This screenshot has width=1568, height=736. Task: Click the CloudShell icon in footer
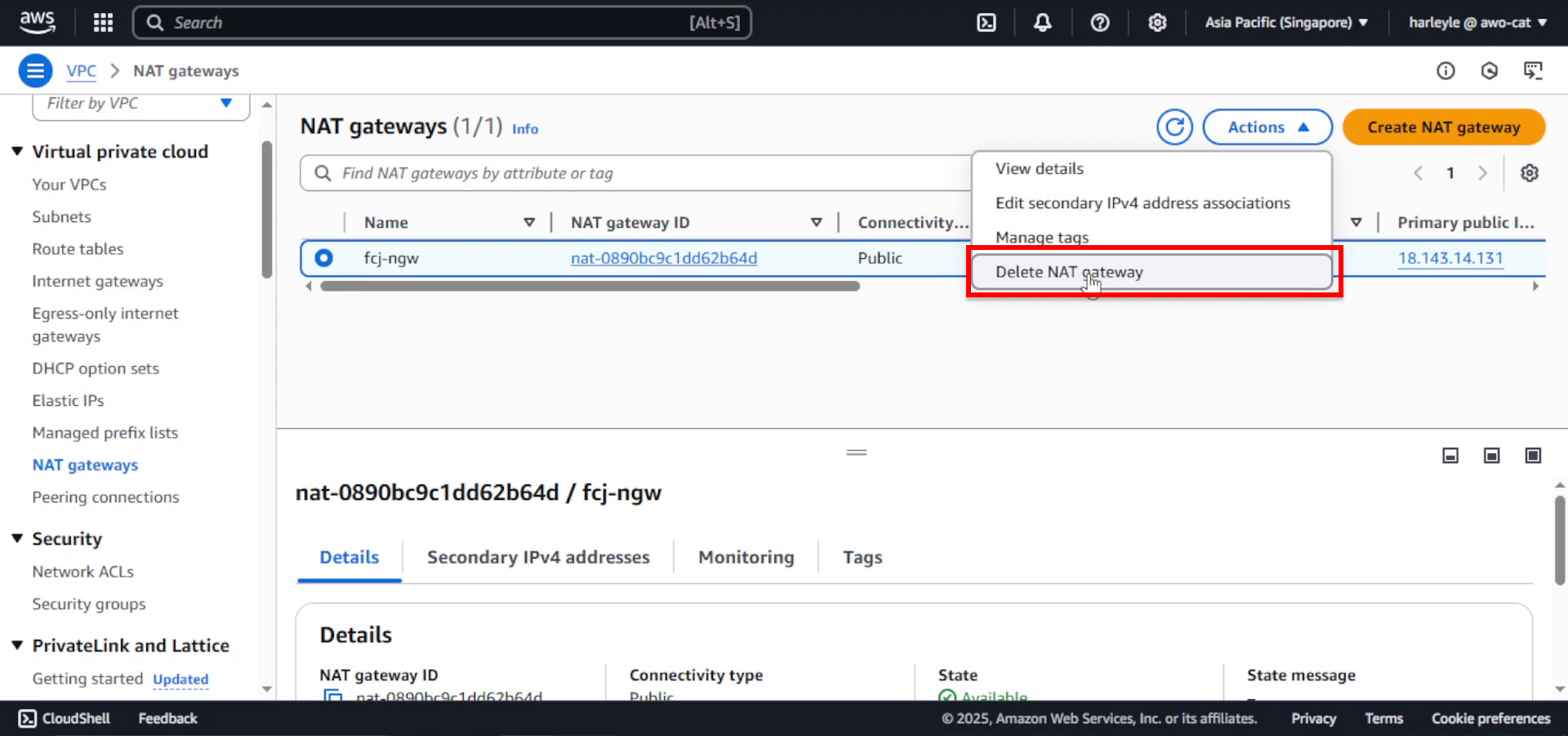(x=27, y=719)
